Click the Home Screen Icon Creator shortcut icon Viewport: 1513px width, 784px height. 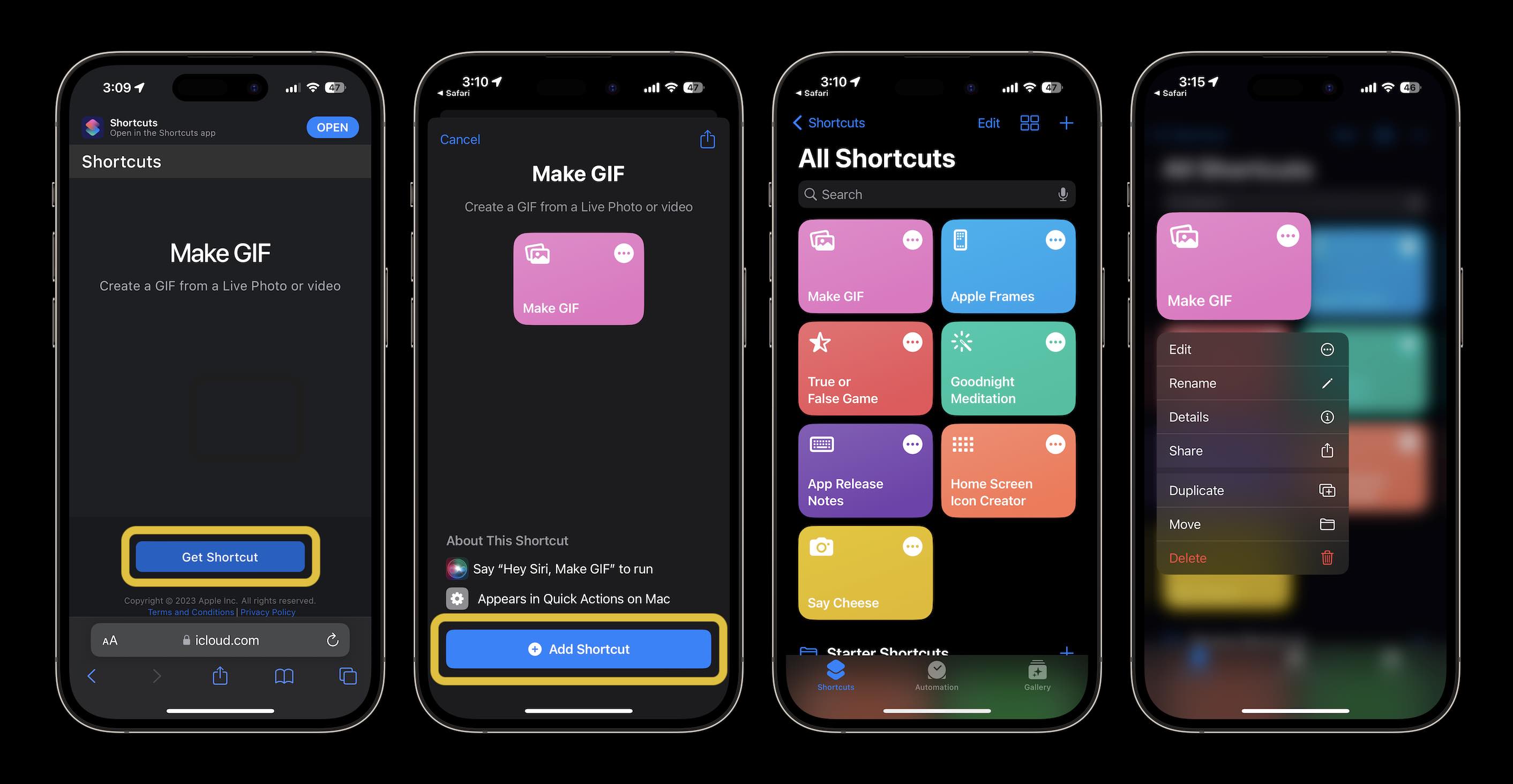tap(1007, 469)
